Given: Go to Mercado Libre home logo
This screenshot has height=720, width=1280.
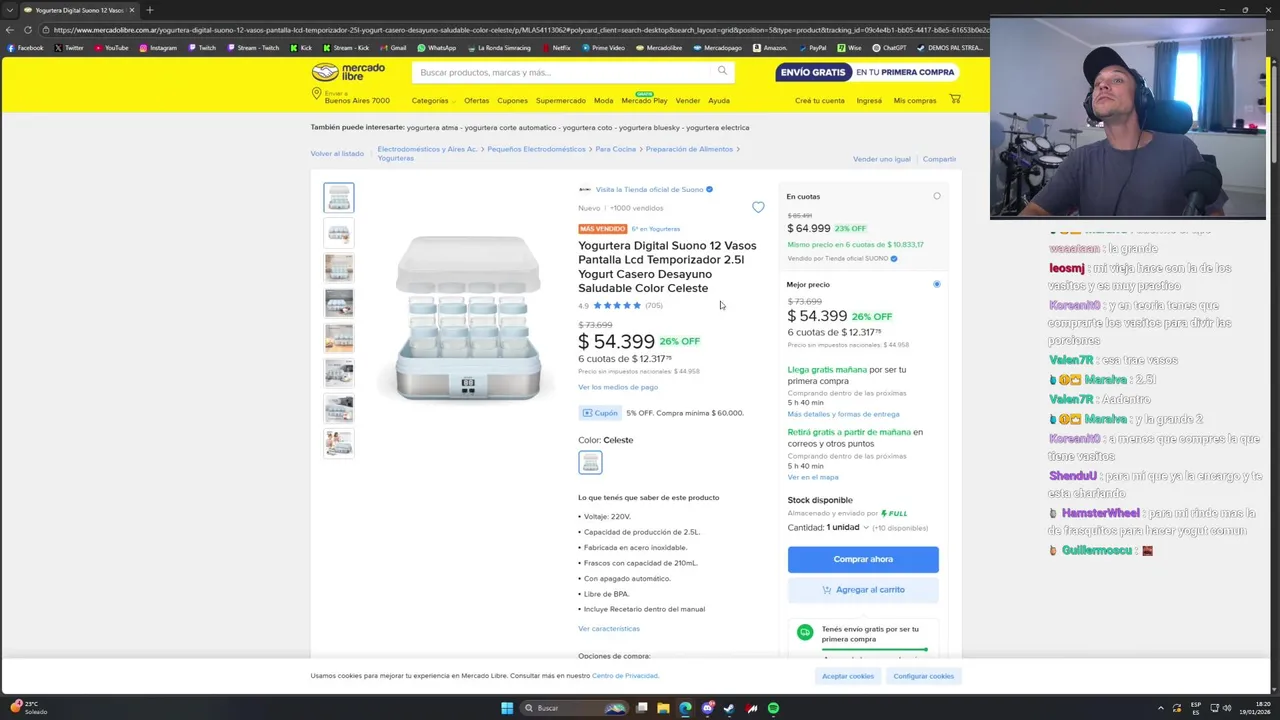Looking at the screenshot, I should pos(348,72).
